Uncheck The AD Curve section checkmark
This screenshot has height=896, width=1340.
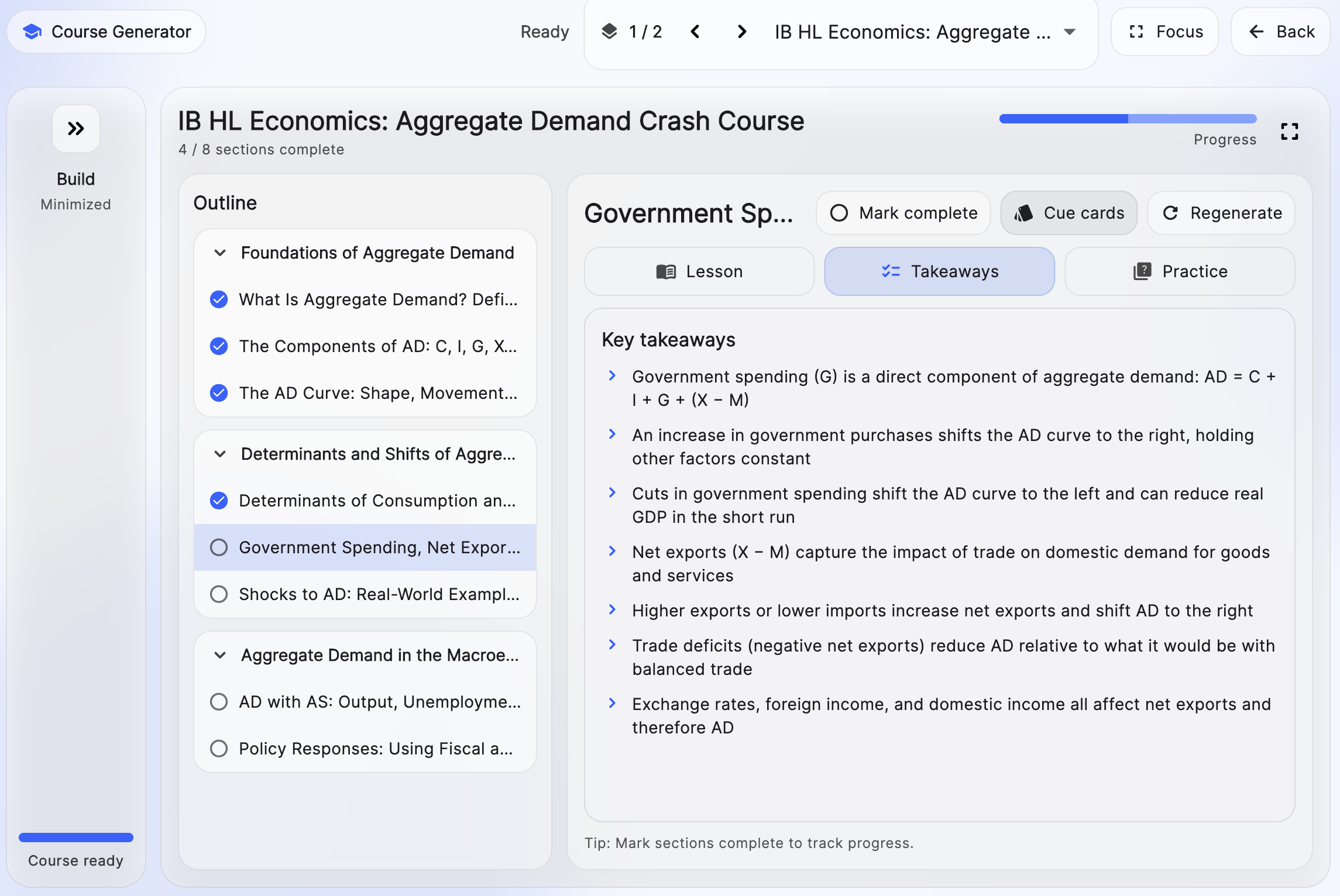(219, 393)
